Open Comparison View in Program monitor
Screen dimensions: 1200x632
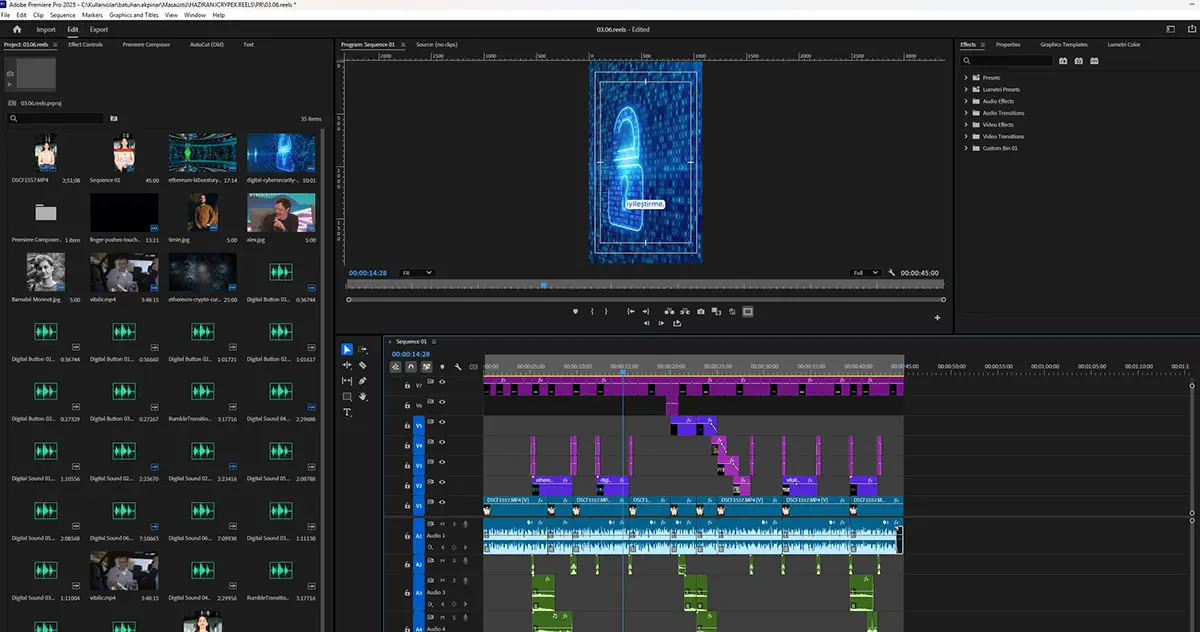[716, 312]
